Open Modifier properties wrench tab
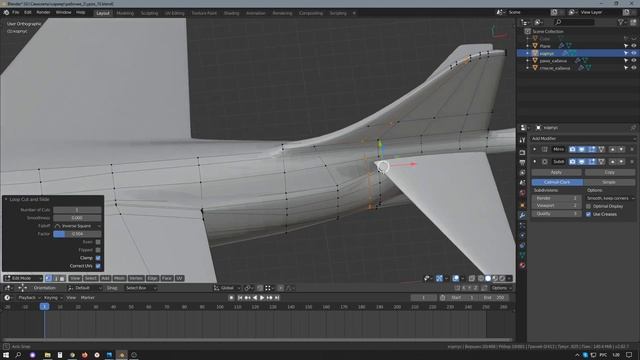640x360 pixels. 522,215
